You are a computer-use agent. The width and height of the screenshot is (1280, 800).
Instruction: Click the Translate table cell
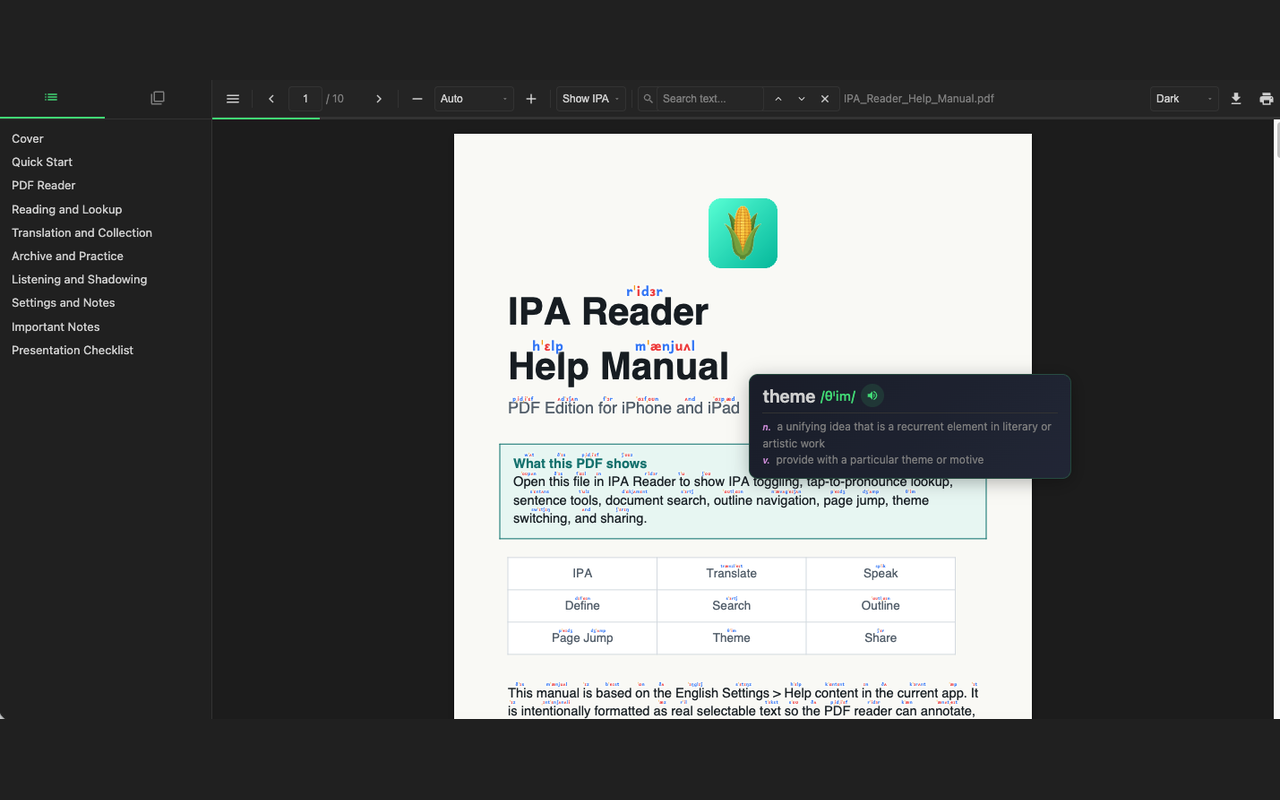coord(731,573)
